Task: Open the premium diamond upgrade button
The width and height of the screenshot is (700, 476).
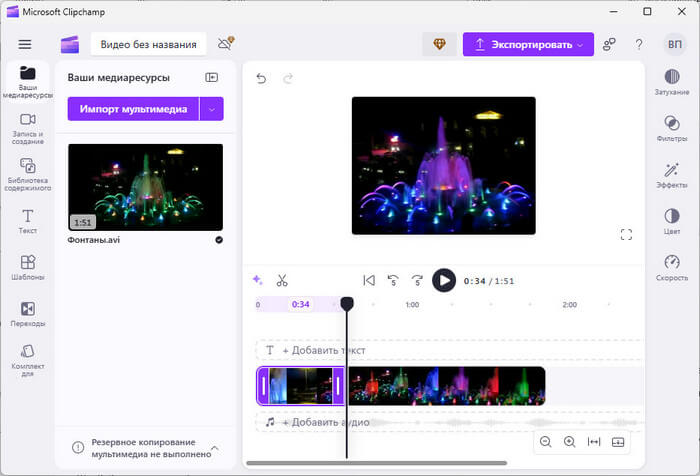Action: click(439, 44)
